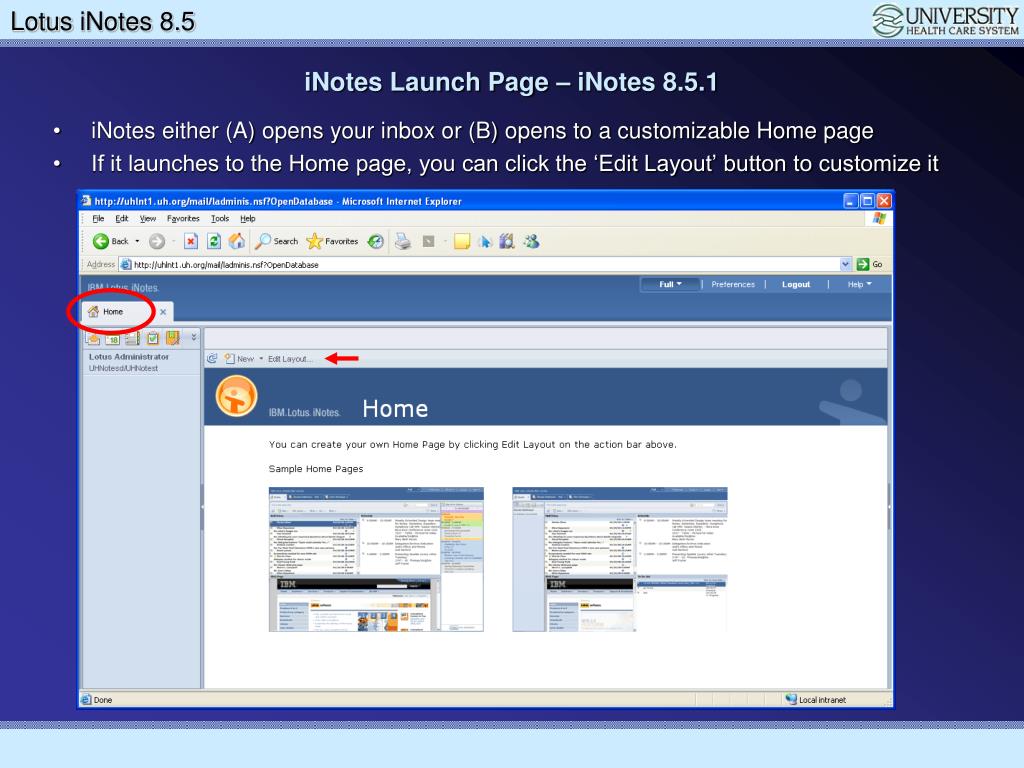Expand the New button dropdown arrow

[x=261, y=359]
